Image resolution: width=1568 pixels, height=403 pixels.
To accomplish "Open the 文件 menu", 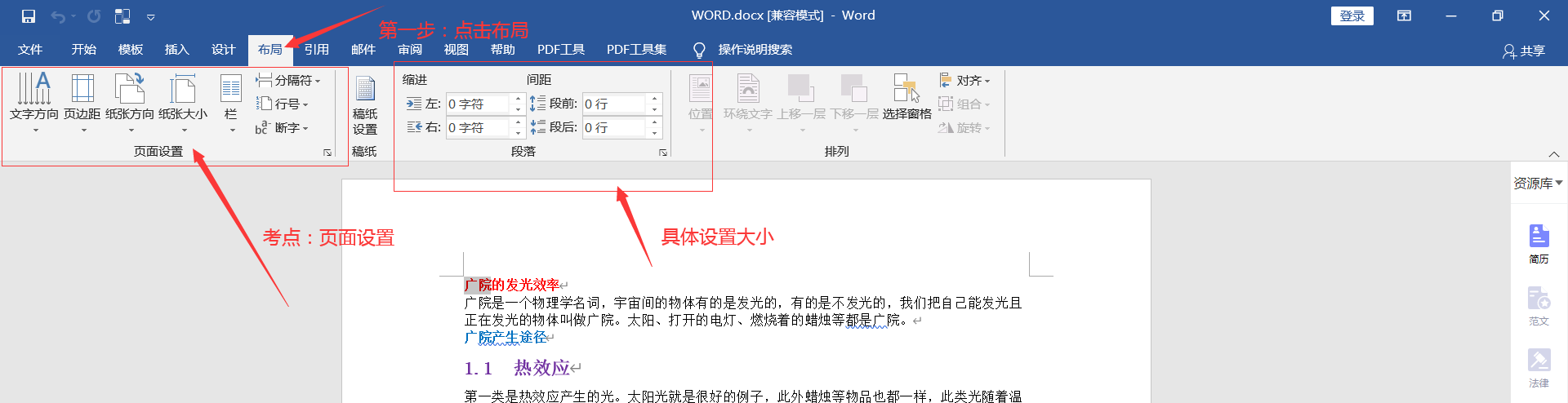I will coord(30,50).
